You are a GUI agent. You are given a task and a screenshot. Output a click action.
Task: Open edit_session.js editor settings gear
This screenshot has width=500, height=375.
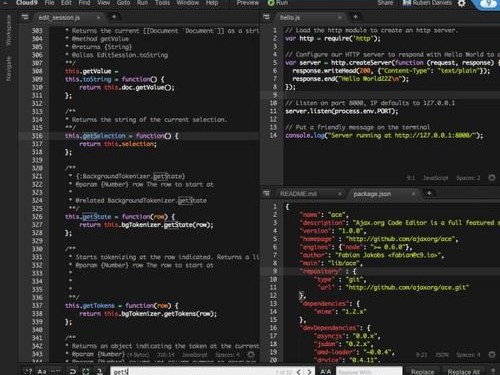point(251,355)
